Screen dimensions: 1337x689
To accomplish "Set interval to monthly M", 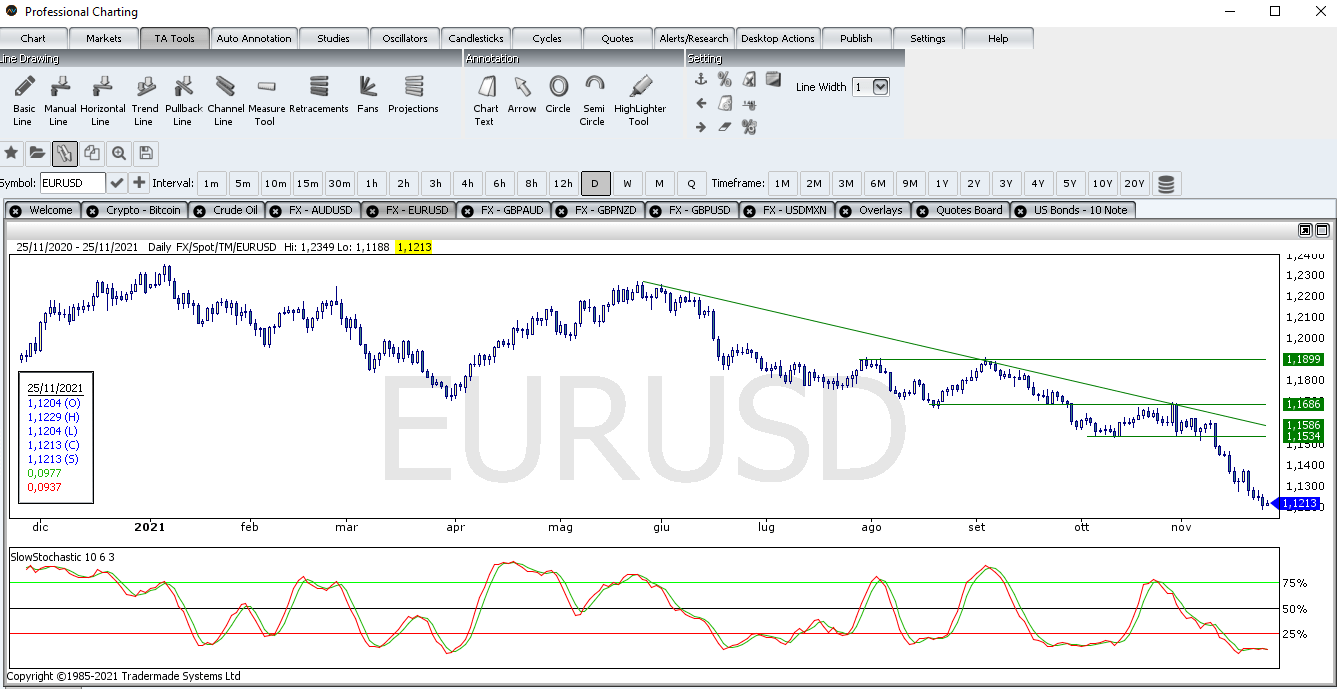I will [x=659, y=183].
